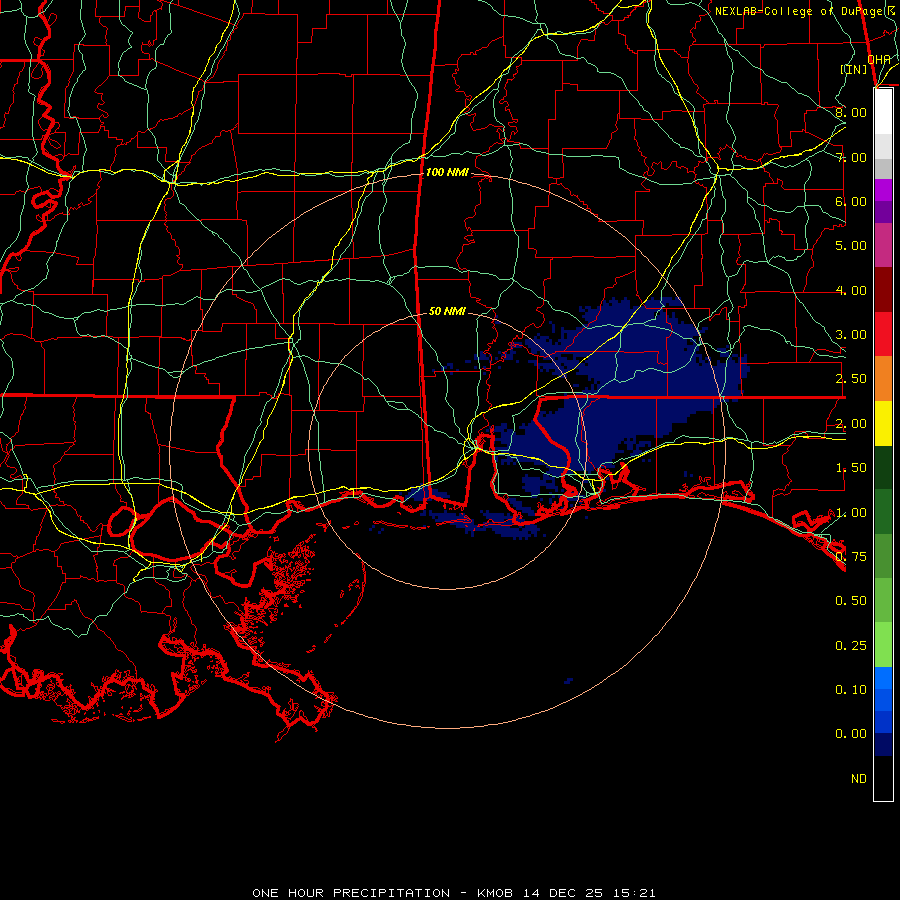The height and width of the screenshot is (900, 900).
Task: Select the 100 NMI range ring label
Action: click(447, 172)
